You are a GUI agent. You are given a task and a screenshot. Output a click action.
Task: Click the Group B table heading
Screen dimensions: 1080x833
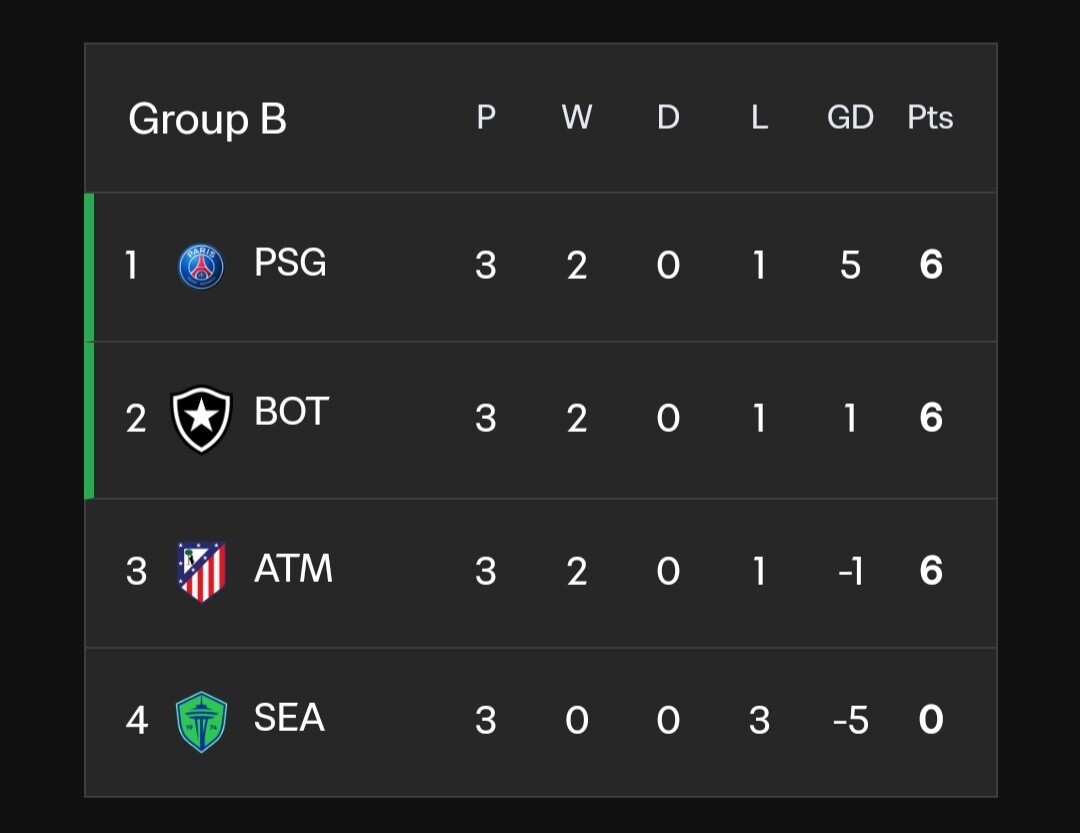point(207,119)
